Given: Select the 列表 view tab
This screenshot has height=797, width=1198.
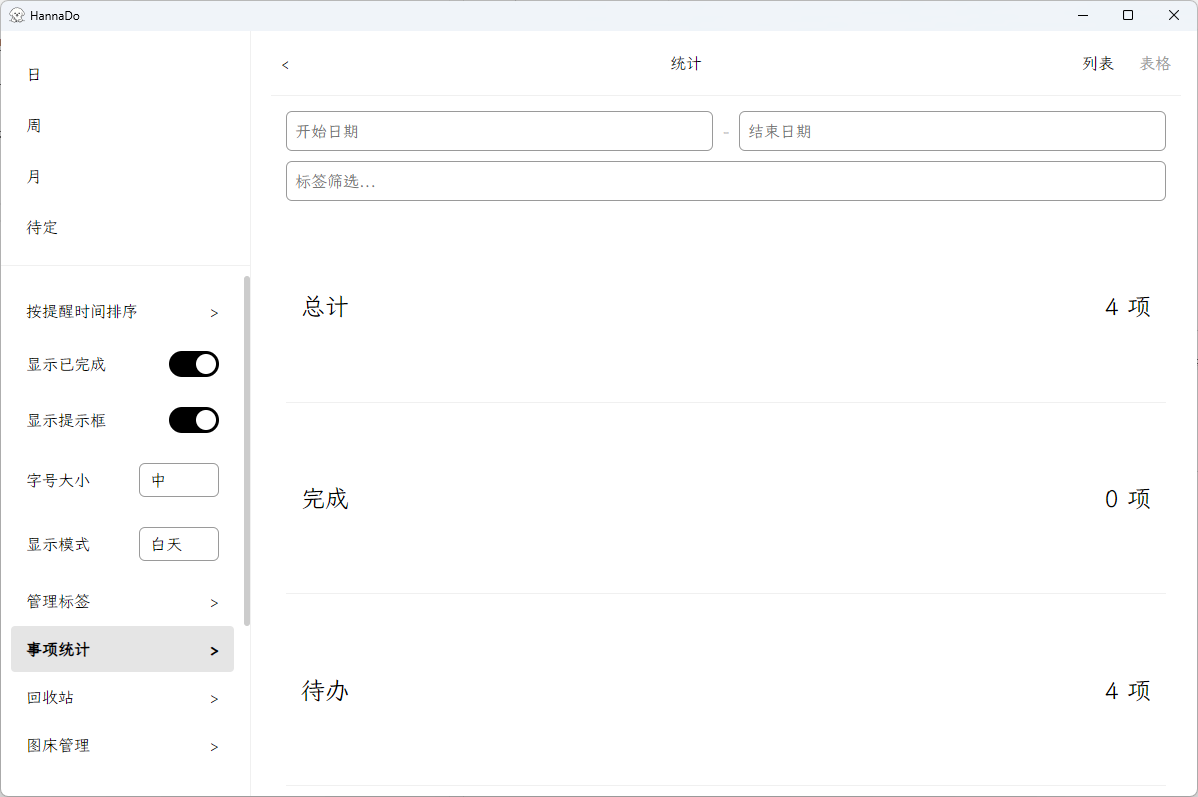Looking at the screenshot, I should coord(1098,62).
